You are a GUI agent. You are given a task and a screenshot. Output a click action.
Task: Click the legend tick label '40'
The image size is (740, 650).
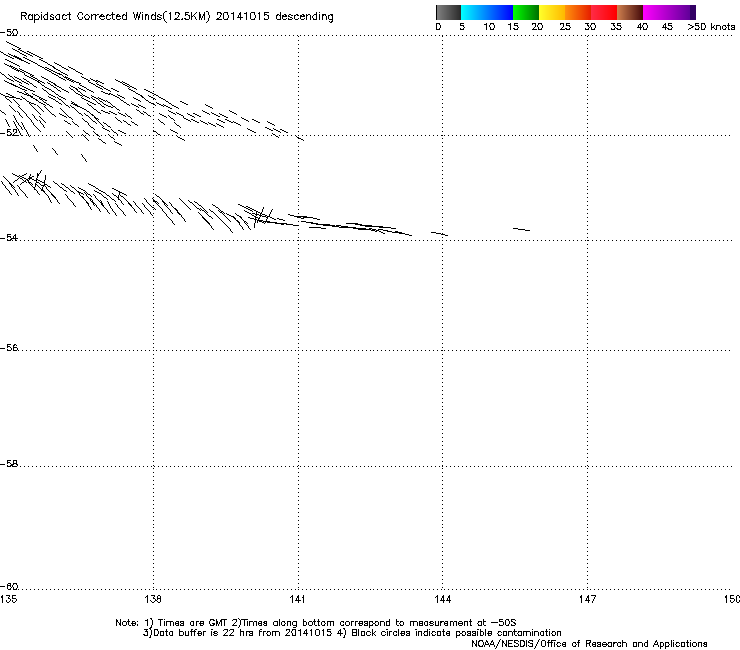coord(642,27)
